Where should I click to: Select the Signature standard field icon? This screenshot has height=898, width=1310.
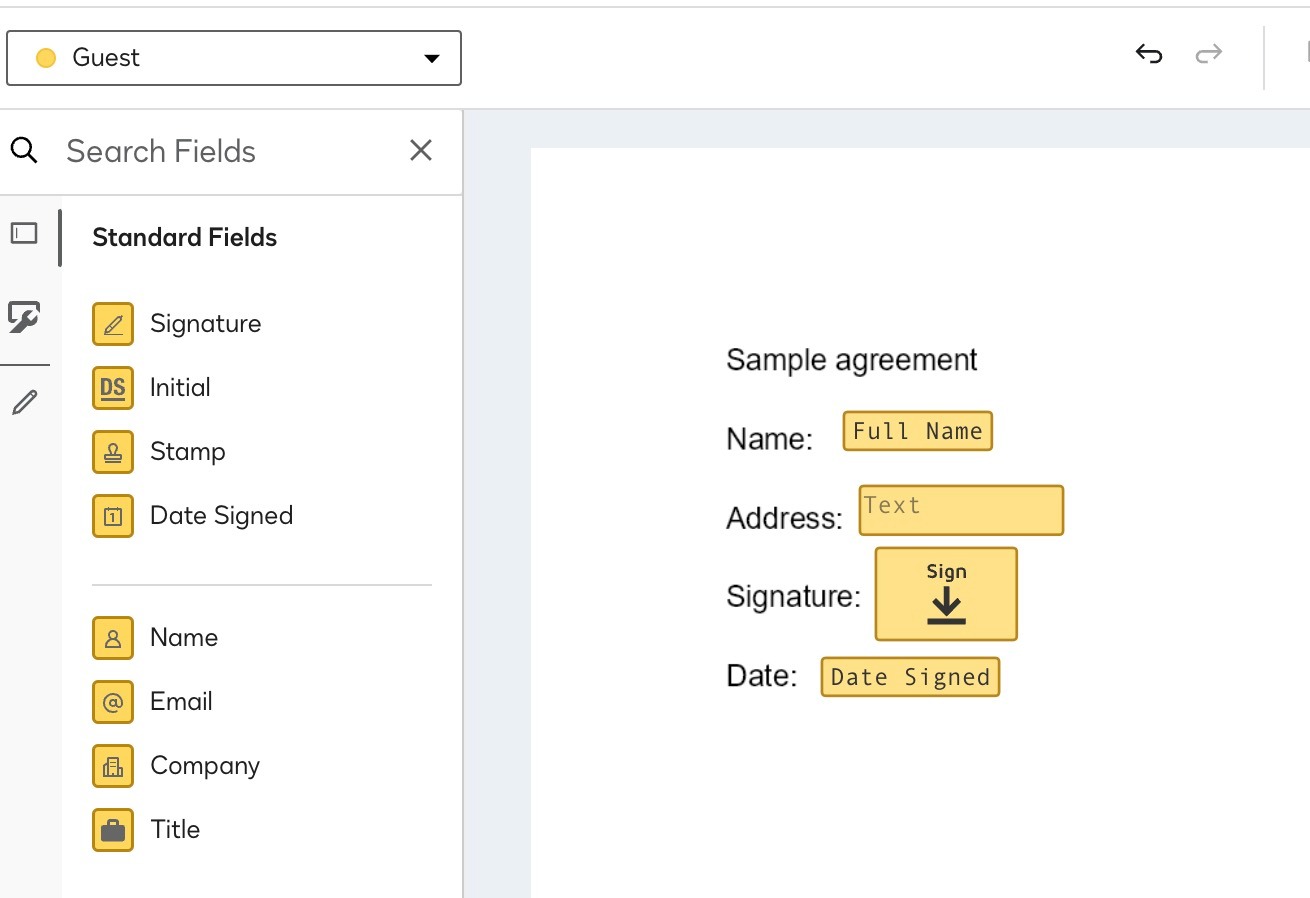(x=113, y=323)
